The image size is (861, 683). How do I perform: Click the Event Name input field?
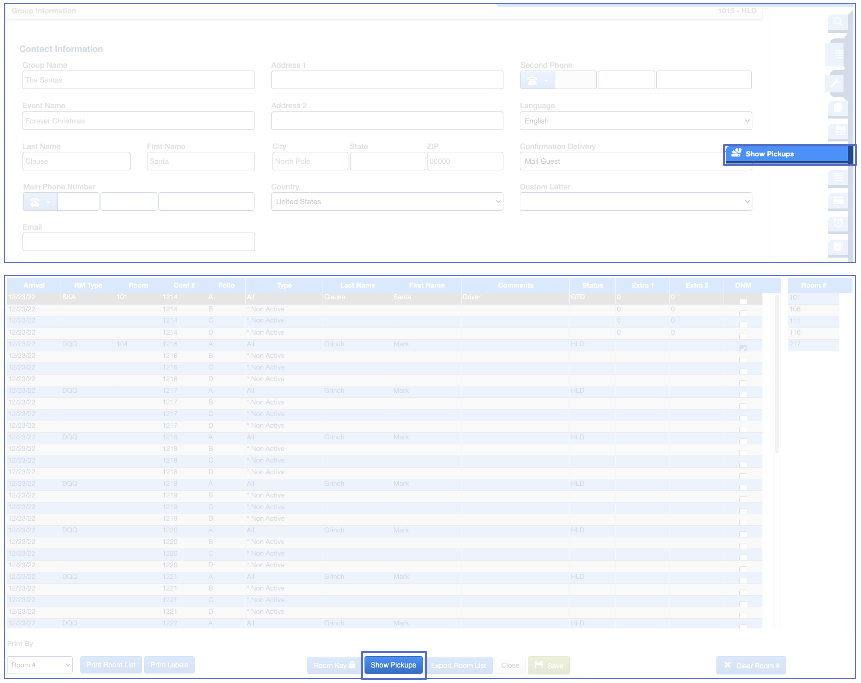pyautogui.click(x=138, y=121)
